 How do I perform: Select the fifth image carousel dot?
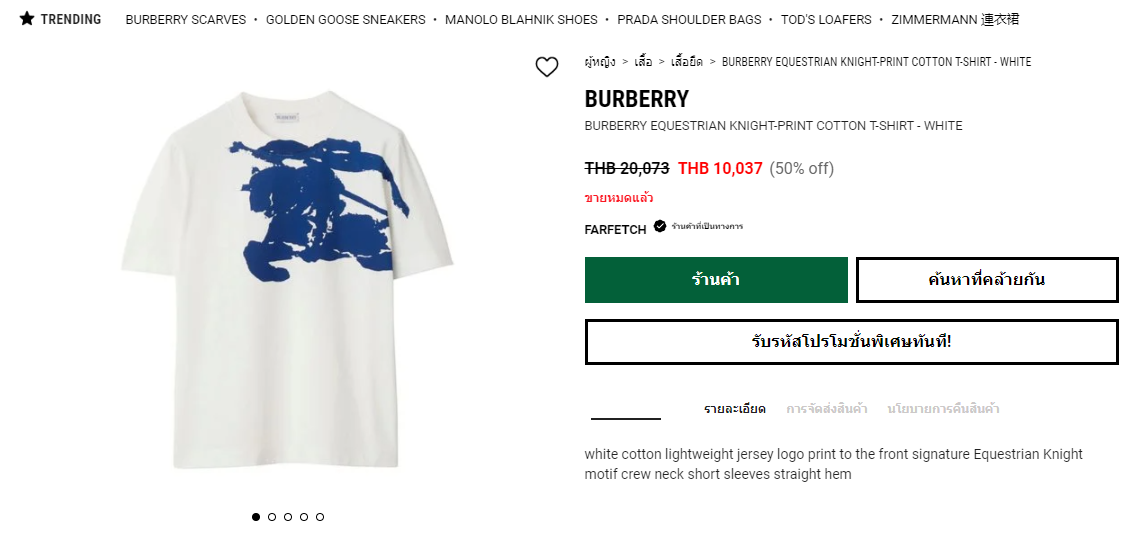click(320, 517)
